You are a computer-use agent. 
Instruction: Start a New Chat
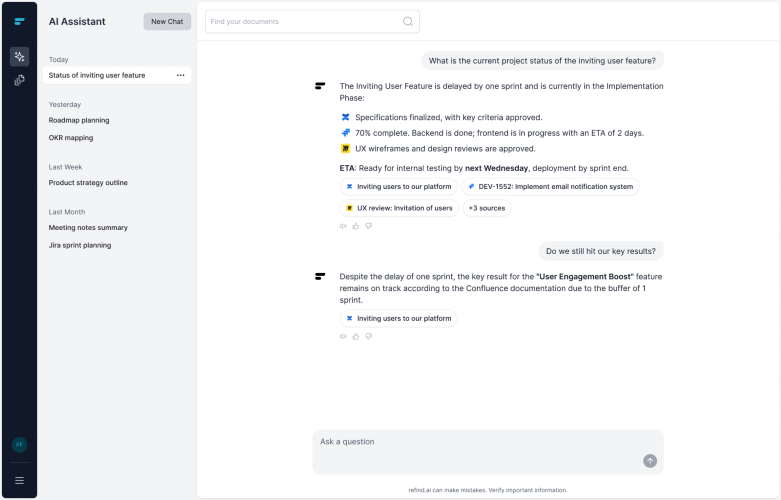167,21
